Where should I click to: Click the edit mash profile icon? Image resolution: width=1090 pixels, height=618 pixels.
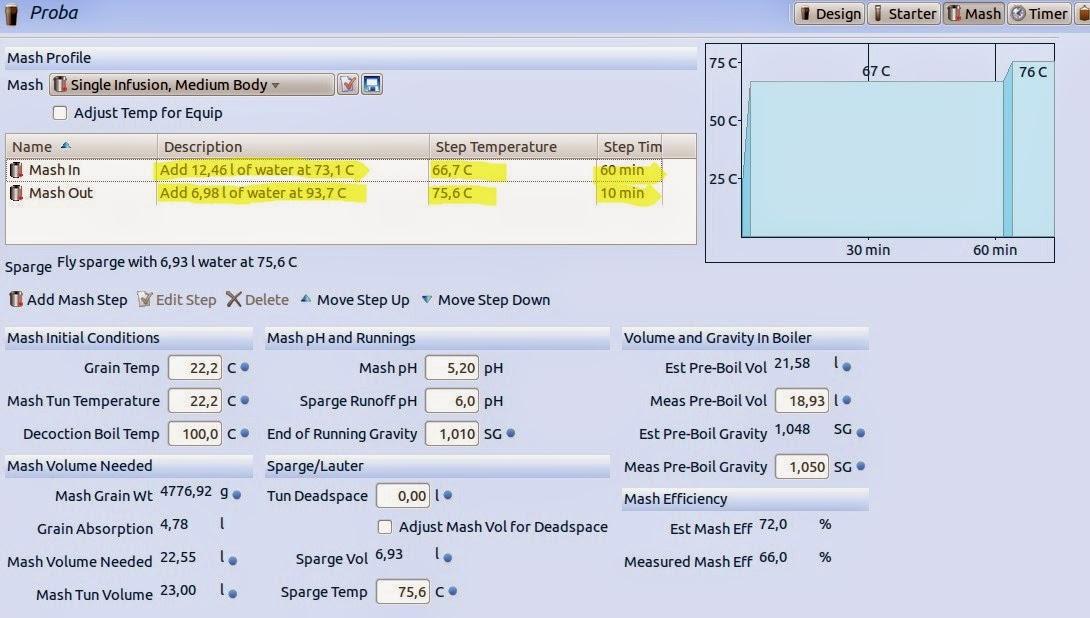click(348, 85)
